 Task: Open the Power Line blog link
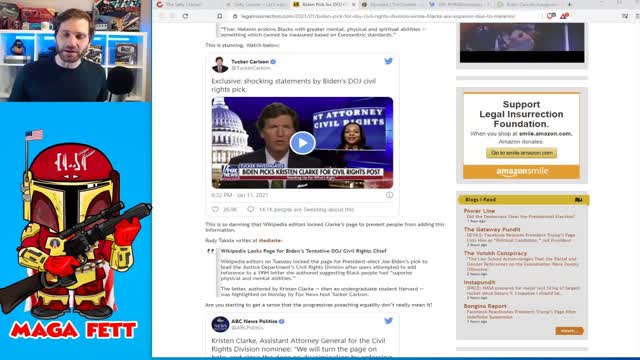click(x=479, y=211)
